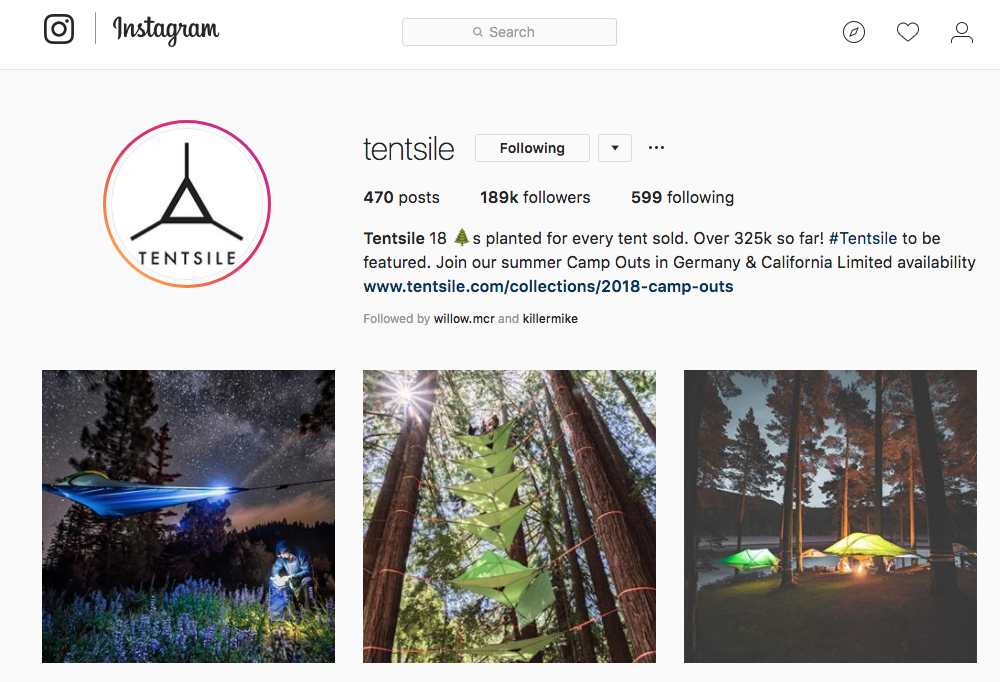Visit killermike follower profile
This screenshot has height=682, width=1000.
click(x=550, y=318)
